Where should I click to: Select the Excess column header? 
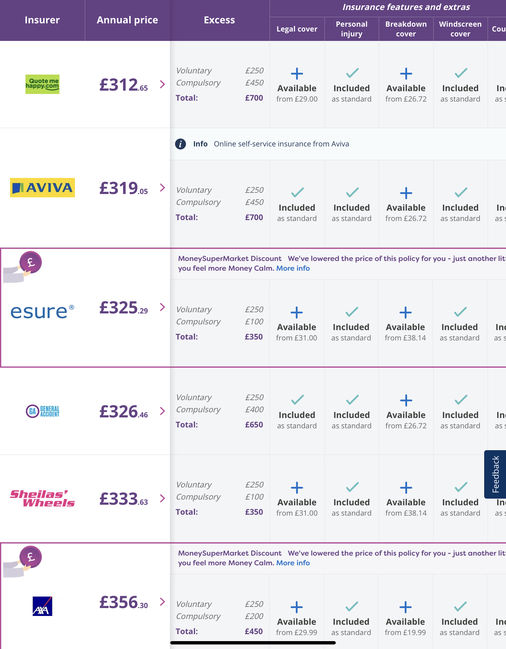click(219, 20)
